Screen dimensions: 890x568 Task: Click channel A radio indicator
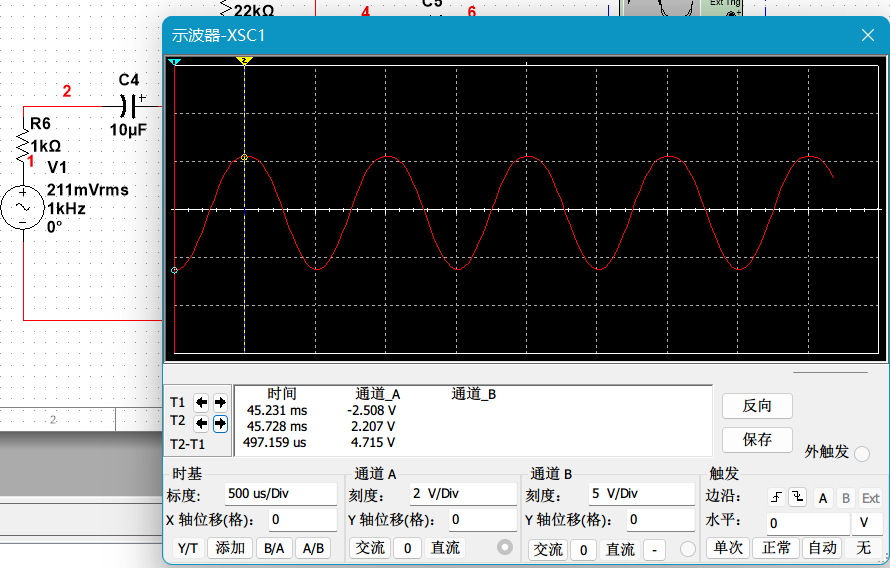tap(505, 547)
